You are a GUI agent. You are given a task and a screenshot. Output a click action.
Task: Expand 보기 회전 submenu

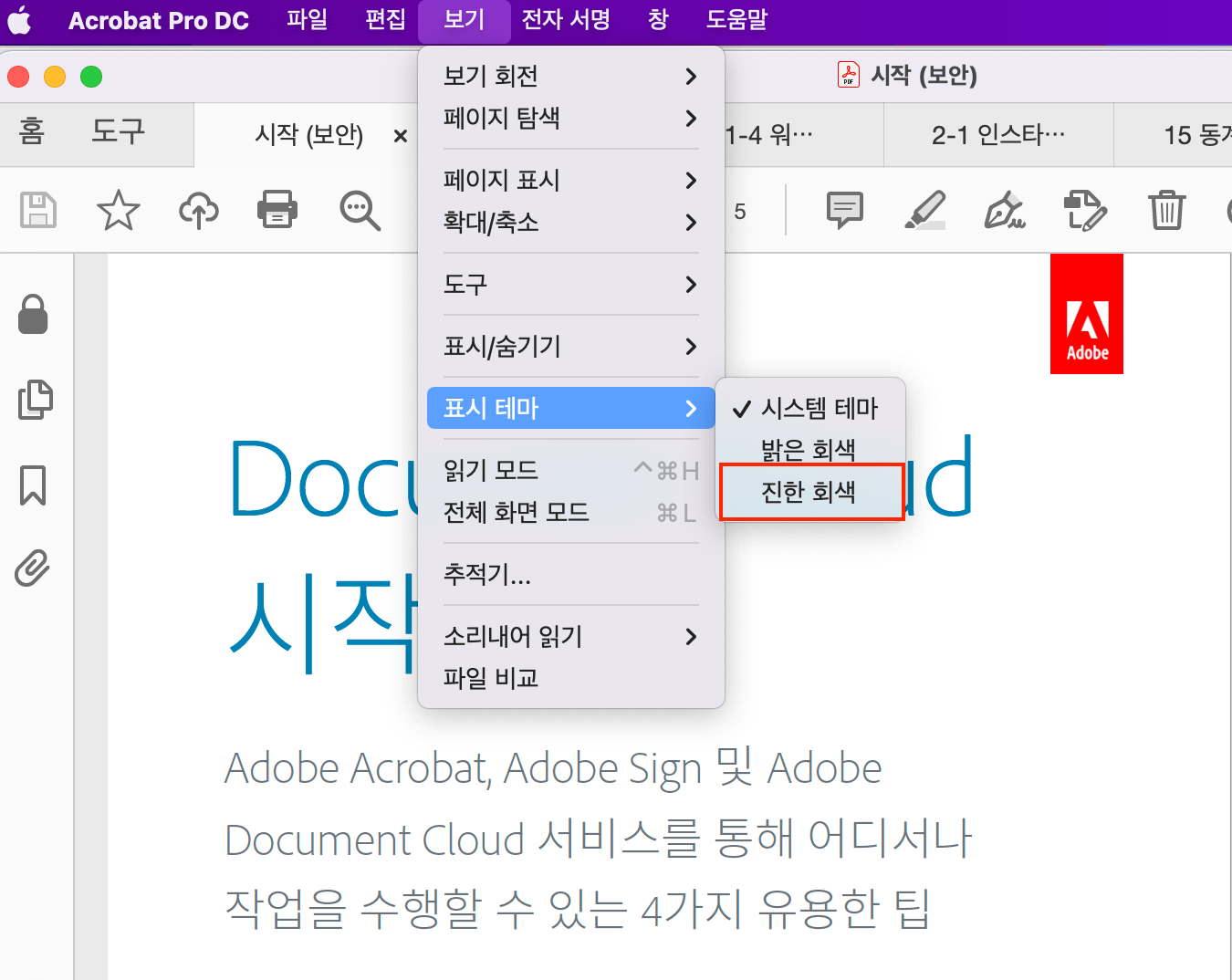coord(571,76)
